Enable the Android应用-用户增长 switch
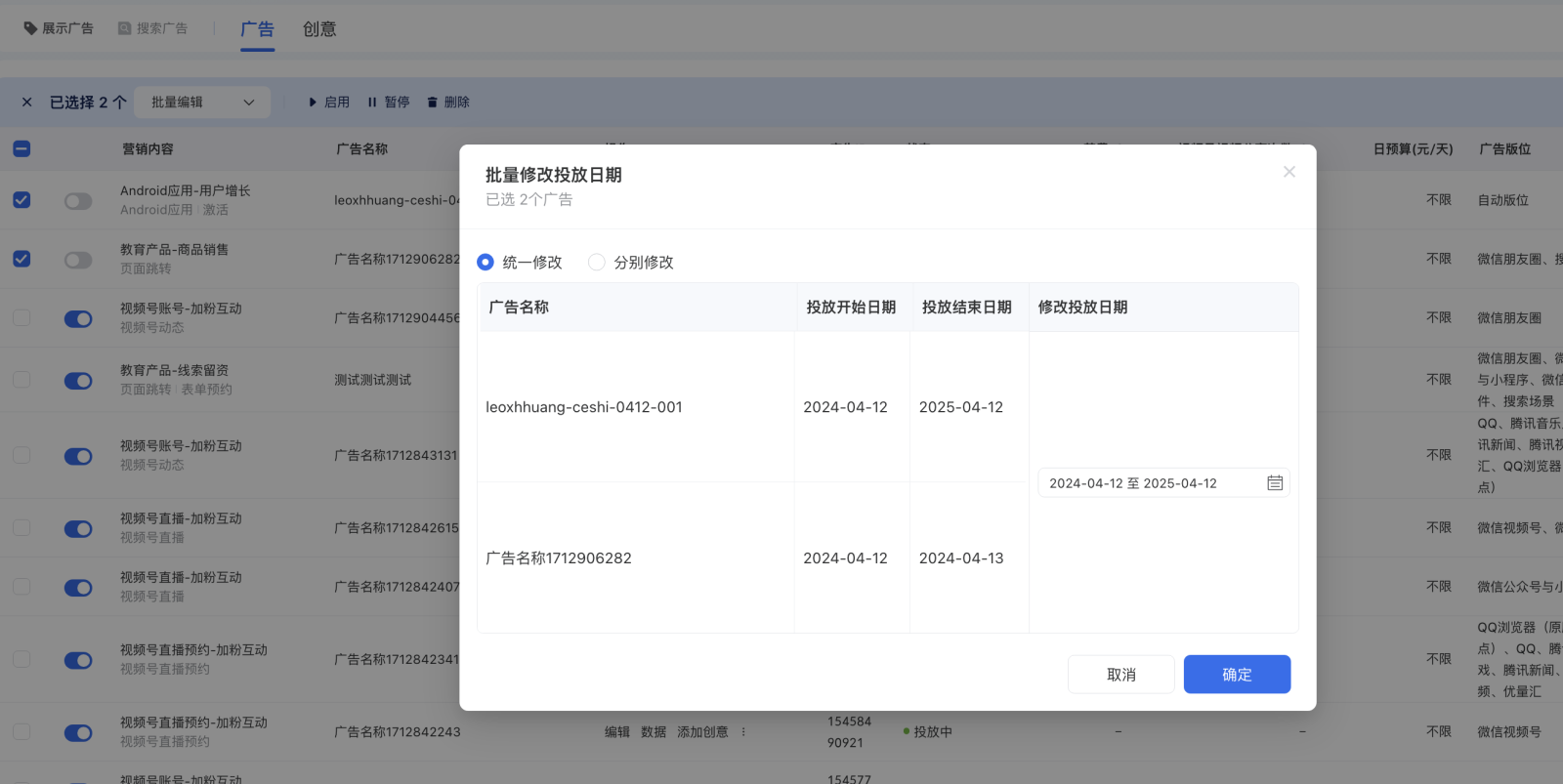1563x784 pixels. pos(78,201)
